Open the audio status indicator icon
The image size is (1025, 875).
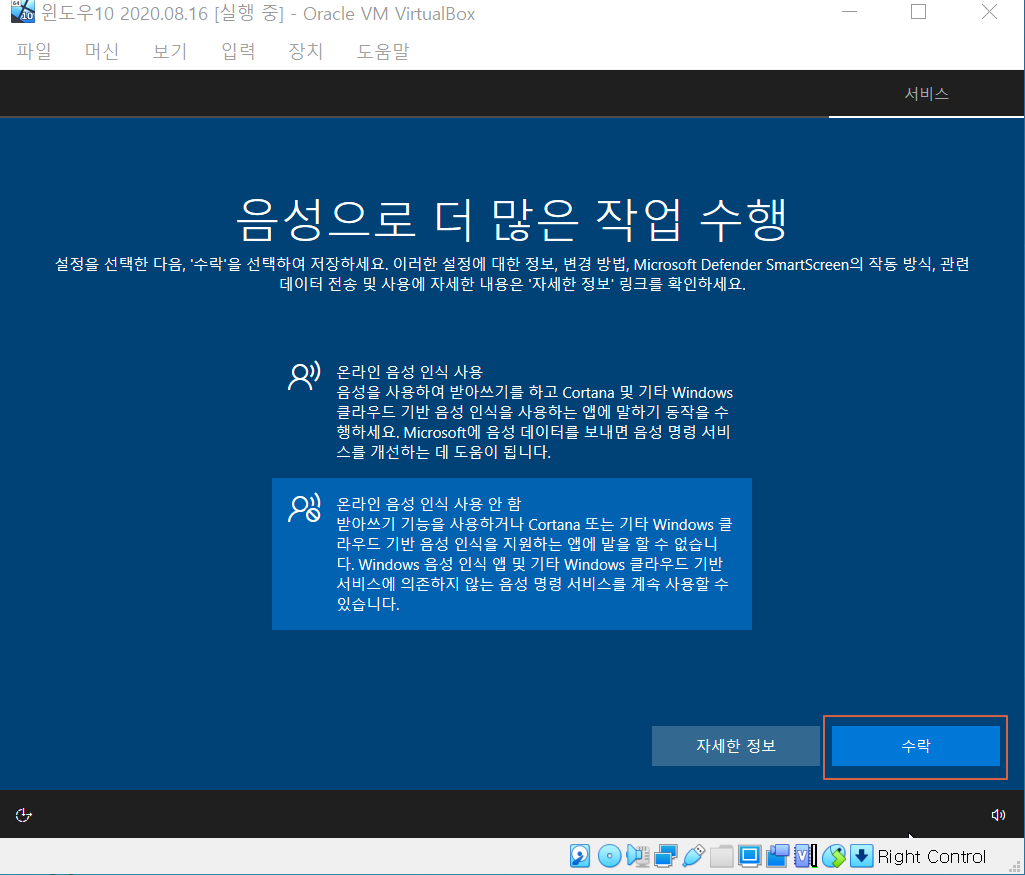pyautogui.click(x=637, y=855)
